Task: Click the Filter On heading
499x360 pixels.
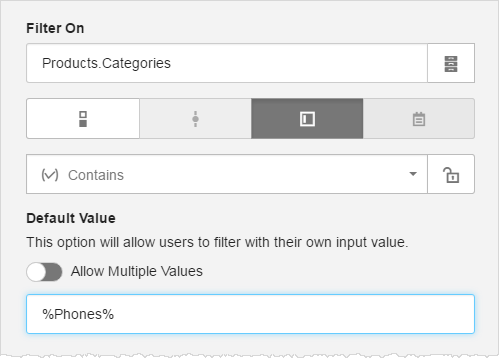Action: point(55,28)
